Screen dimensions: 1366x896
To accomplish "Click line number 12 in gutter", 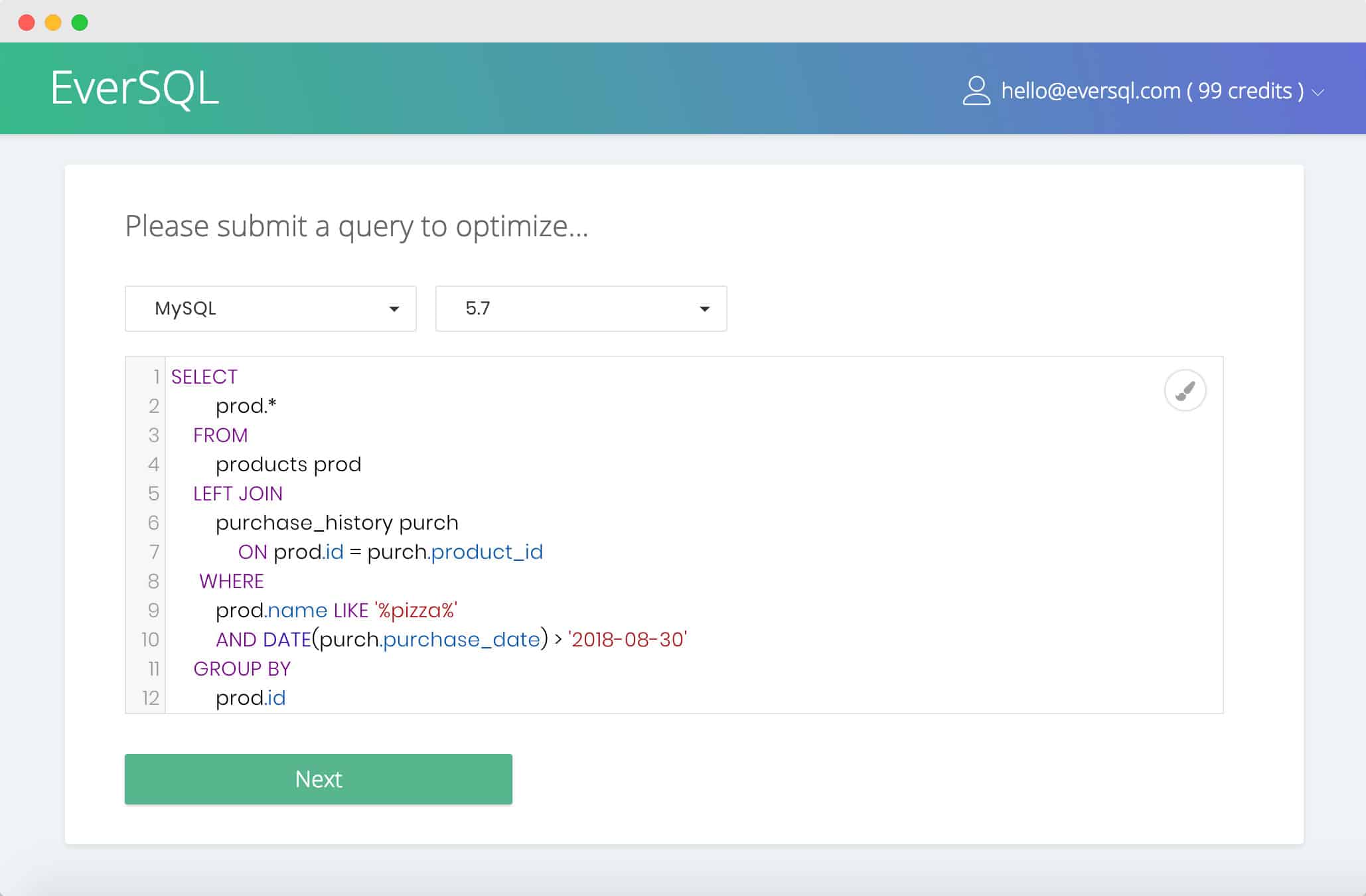I will tap(151, 698).
